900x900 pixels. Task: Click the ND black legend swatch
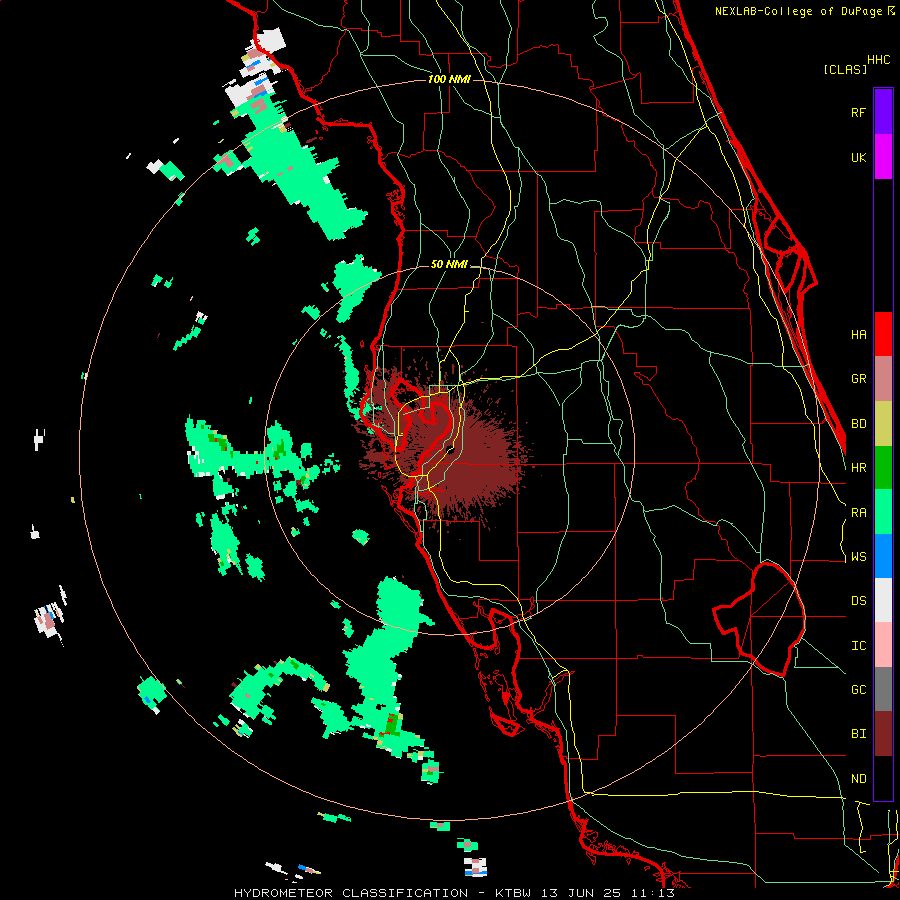click(883, 778)
